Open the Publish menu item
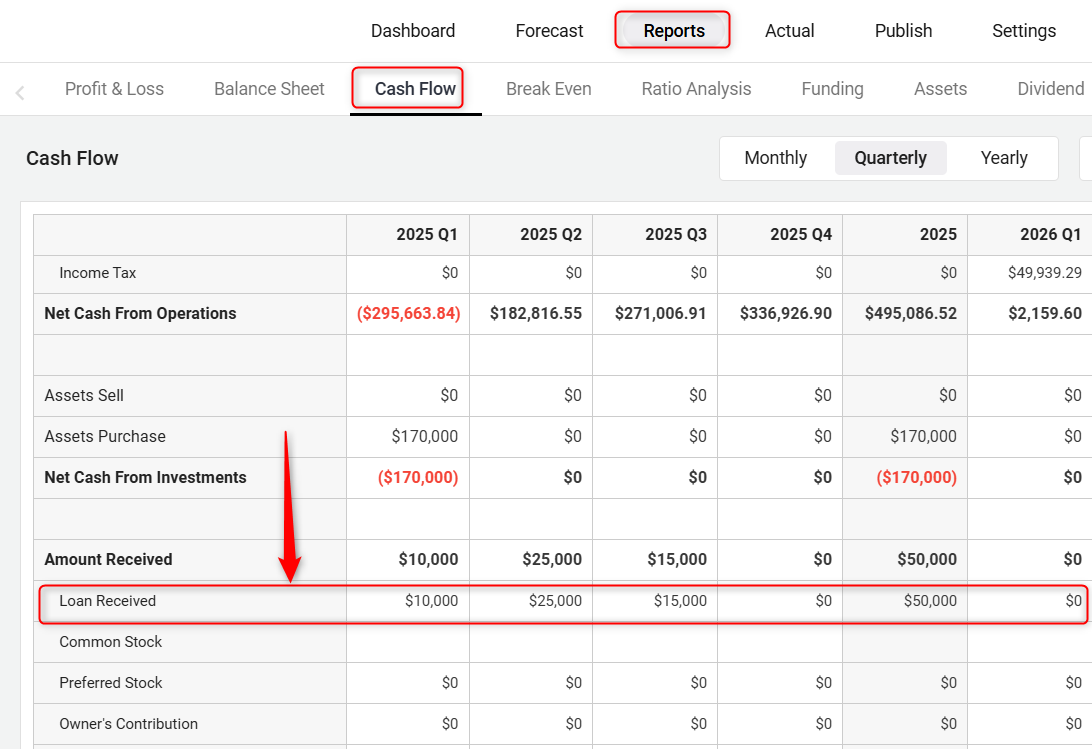This screenshot has width=1092, height=749. click(x=903, y=31)
